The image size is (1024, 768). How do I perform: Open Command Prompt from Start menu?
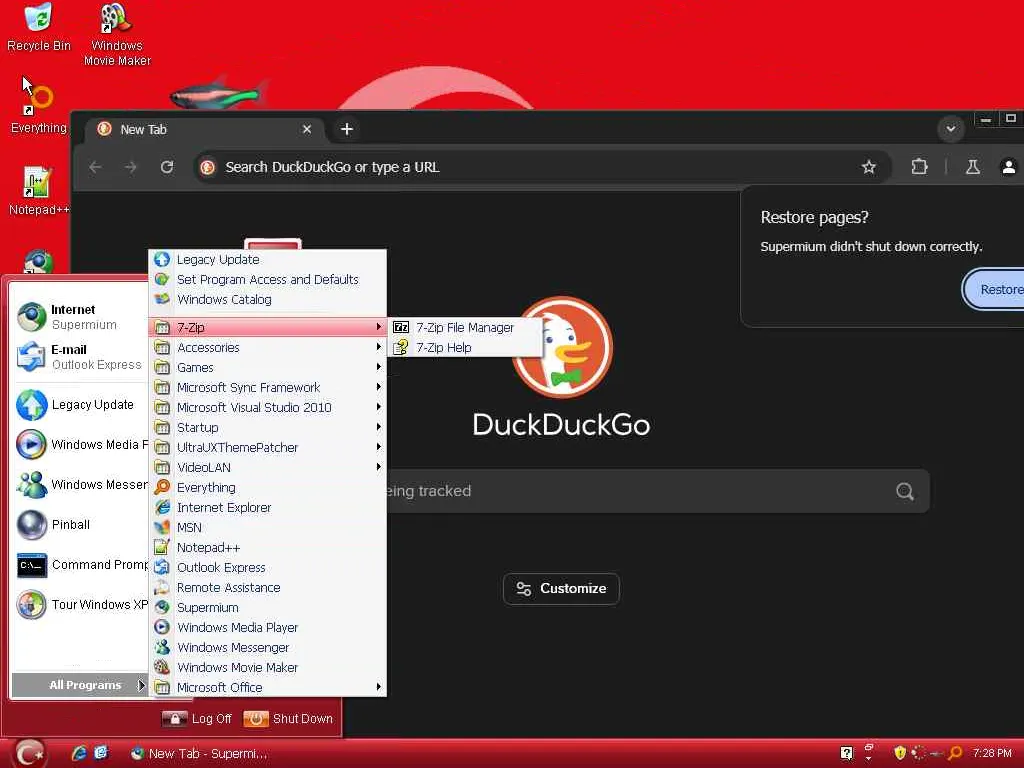point(80,565)
